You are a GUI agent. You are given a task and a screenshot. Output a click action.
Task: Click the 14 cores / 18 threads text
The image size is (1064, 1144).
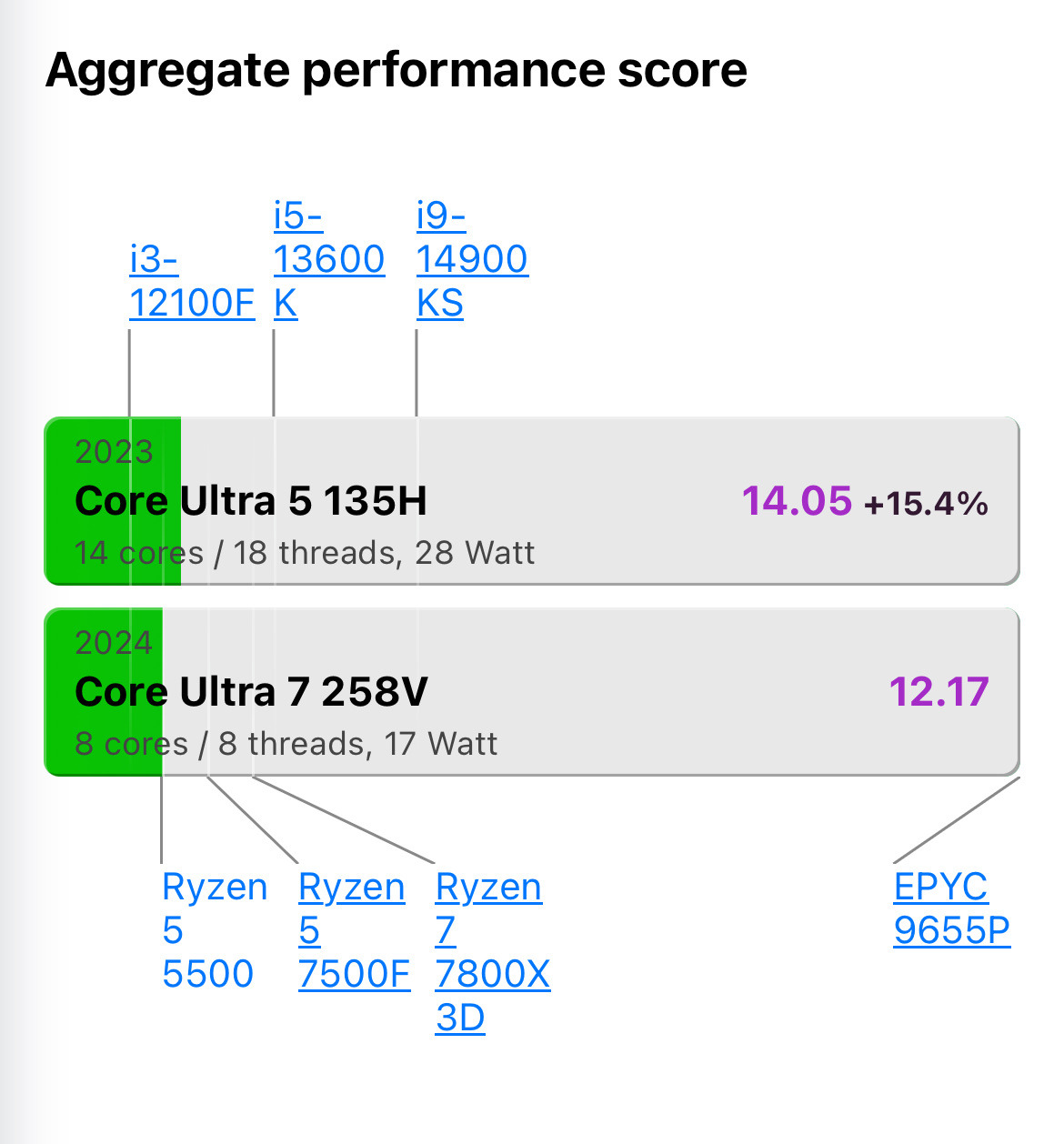coord(304,553)
